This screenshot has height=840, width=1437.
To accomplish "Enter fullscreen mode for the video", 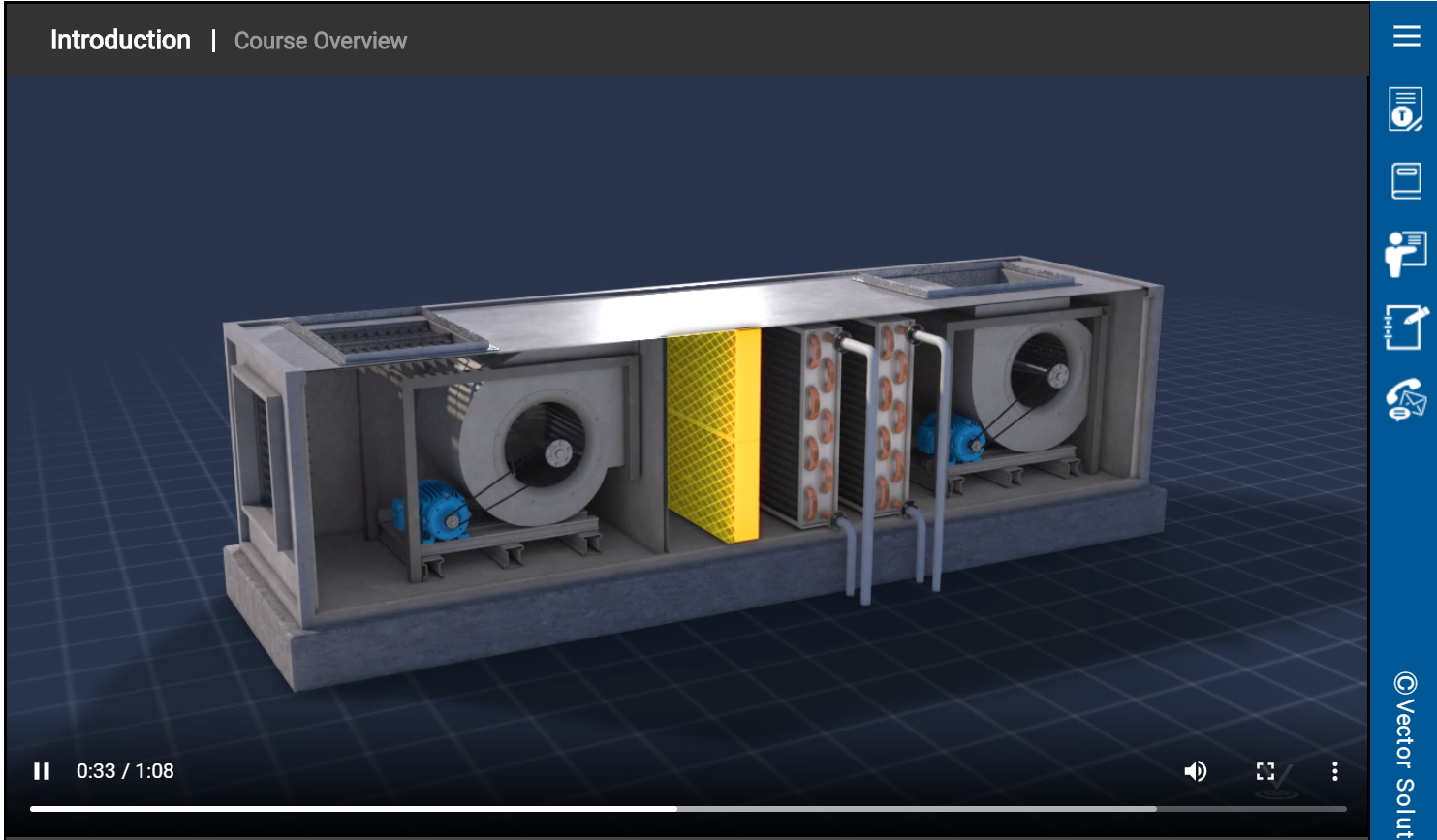I will [1265, 771].
